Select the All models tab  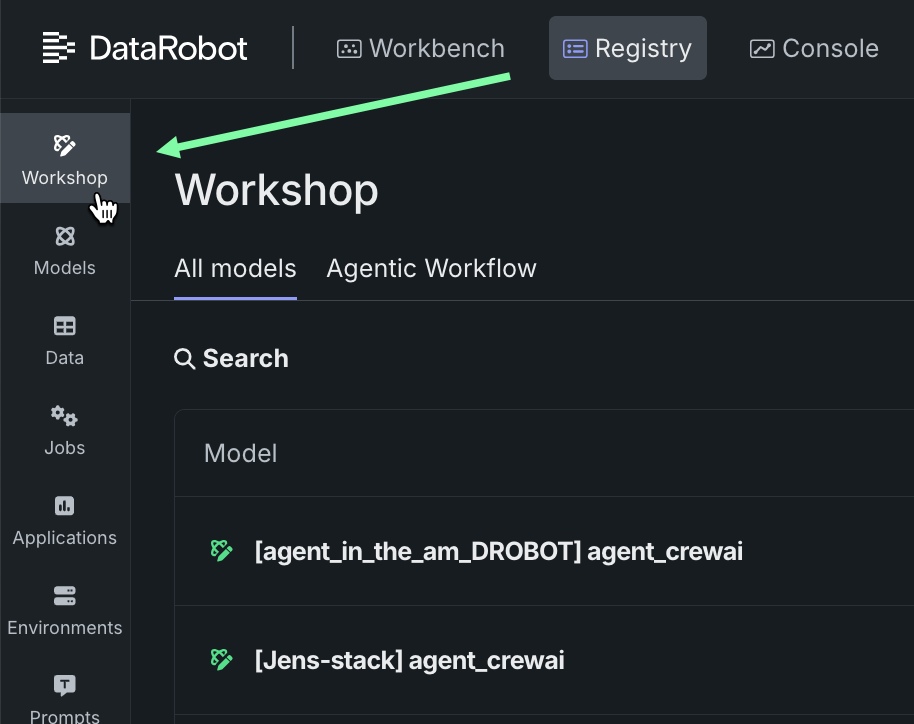(x=235, y=269)
